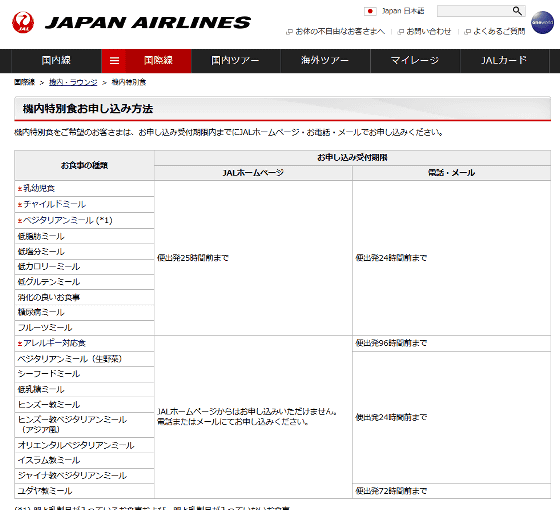Click the 低塩分ミール row text
This screenshot has height=510, width=560.
[x=41, y=252]
